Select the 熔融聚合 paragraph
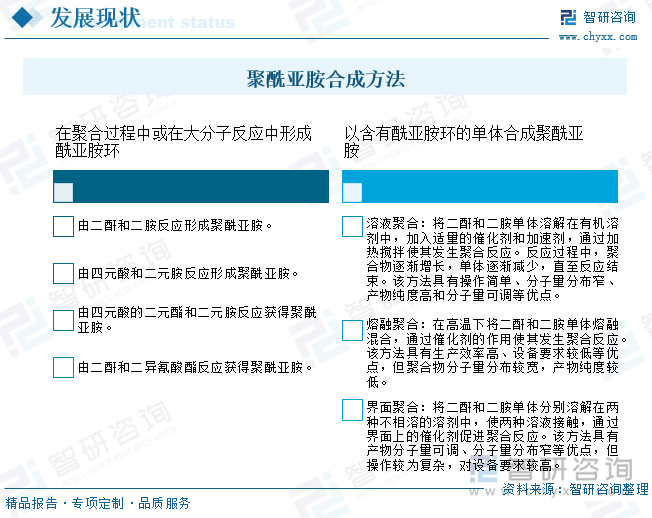652x518 pixels. (497, 353)
